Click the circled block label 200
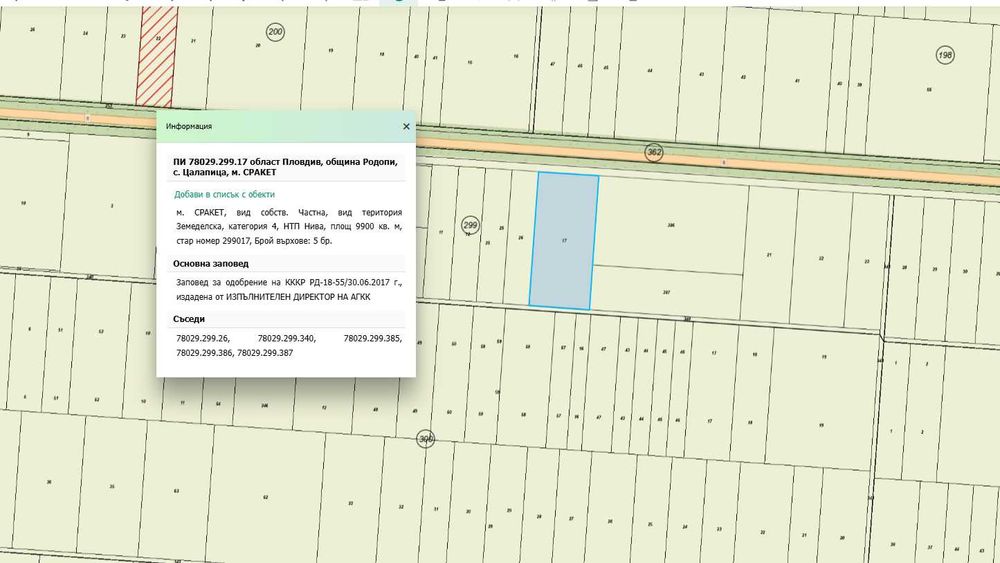Viewport: 1000px width, 563px height. [x=275, y=32]
